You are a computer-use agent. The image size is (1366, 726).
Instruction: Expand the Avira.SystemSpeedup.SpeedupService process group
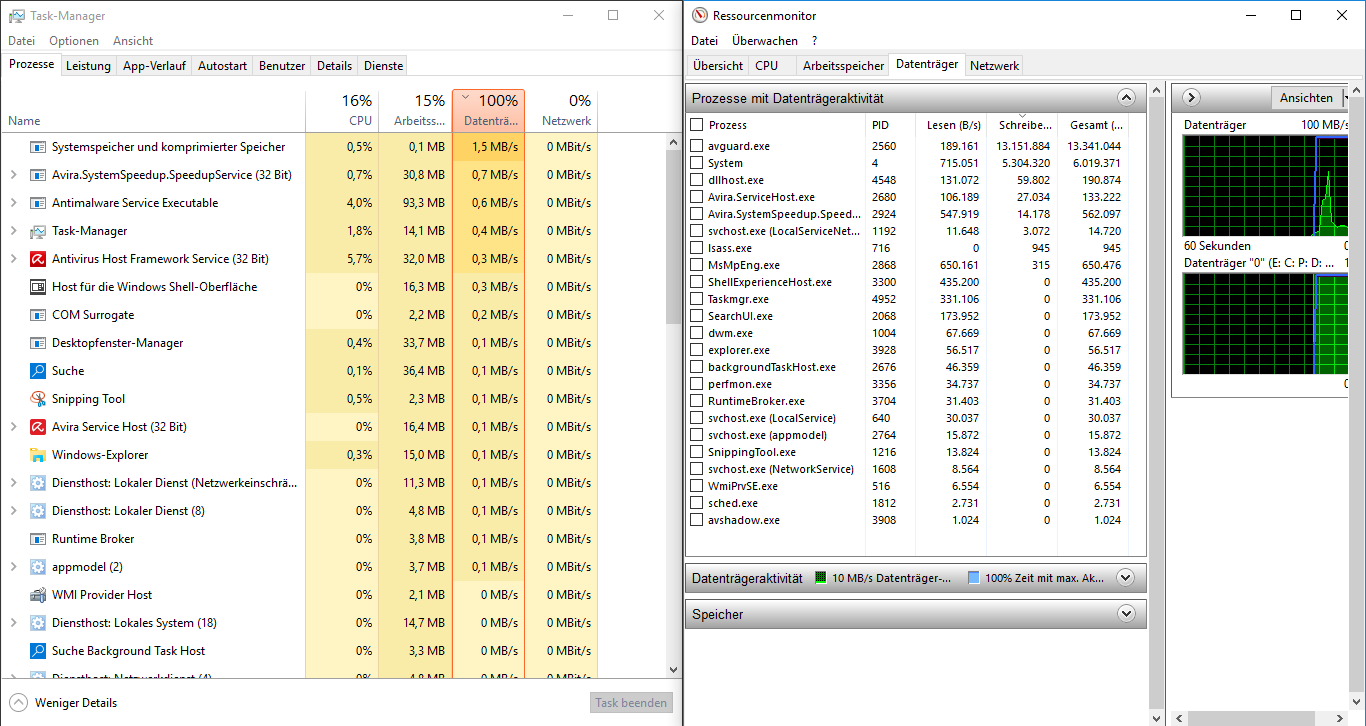tap(13, 175)
